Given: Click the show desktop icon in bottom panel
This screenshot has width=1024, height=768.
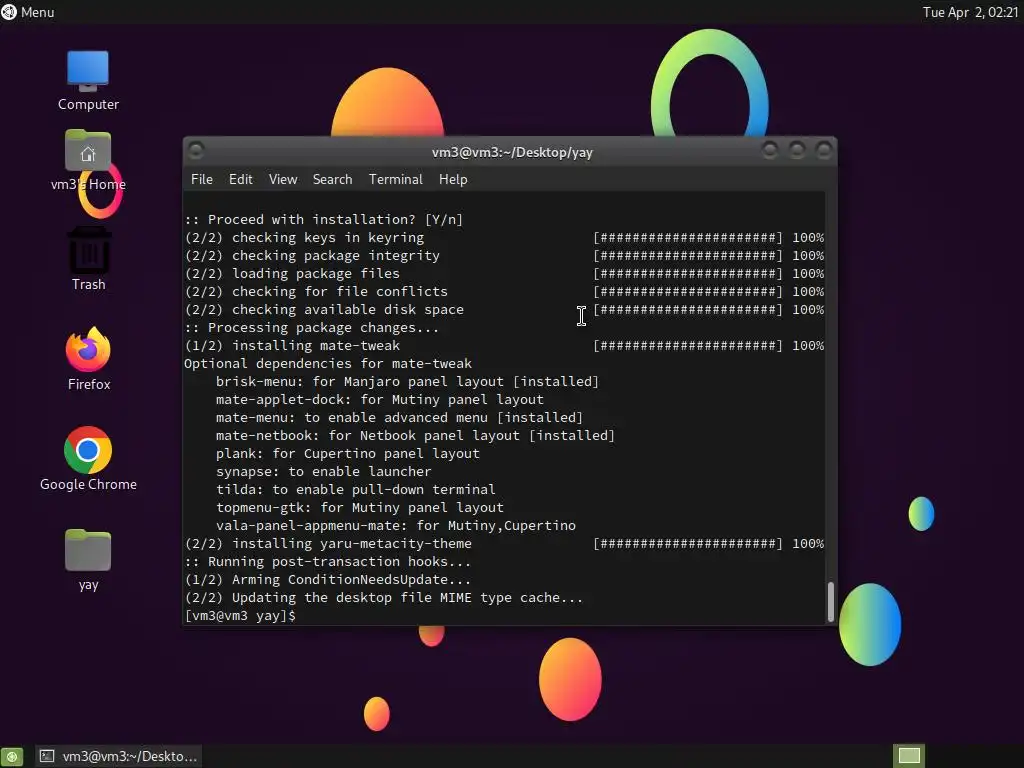Looking at the screenshot, I should coord(12,756).
